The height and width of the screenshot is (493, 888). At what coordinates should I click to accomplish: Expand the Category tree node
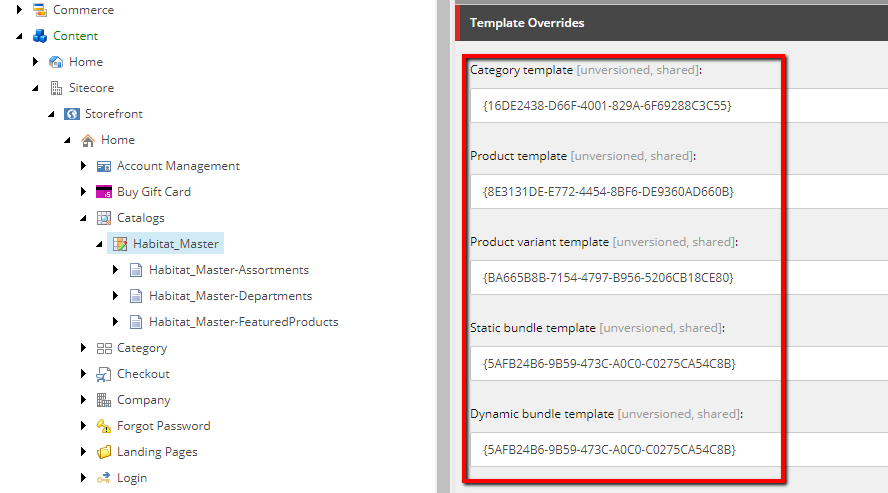(83, 348)
